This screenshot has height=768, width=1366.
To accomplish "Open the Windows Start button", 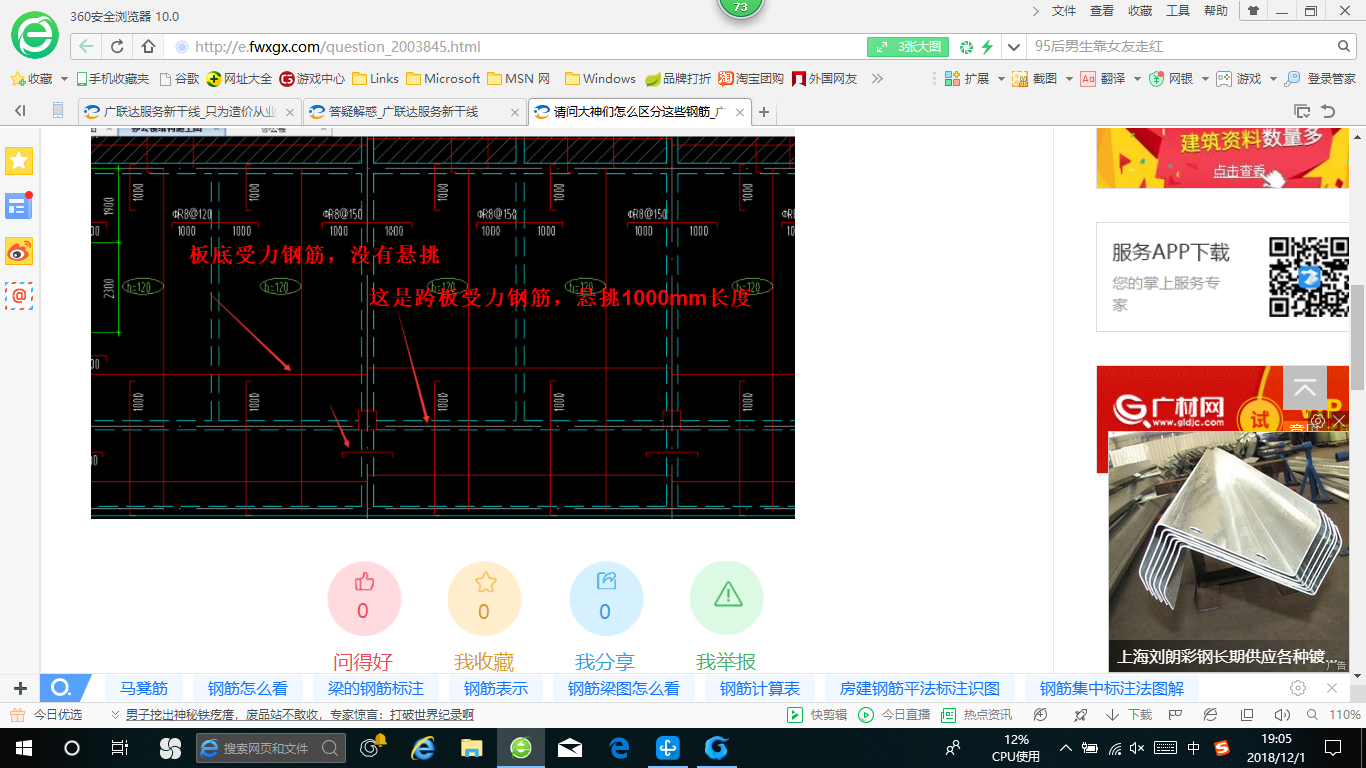I will coord(24,747).
